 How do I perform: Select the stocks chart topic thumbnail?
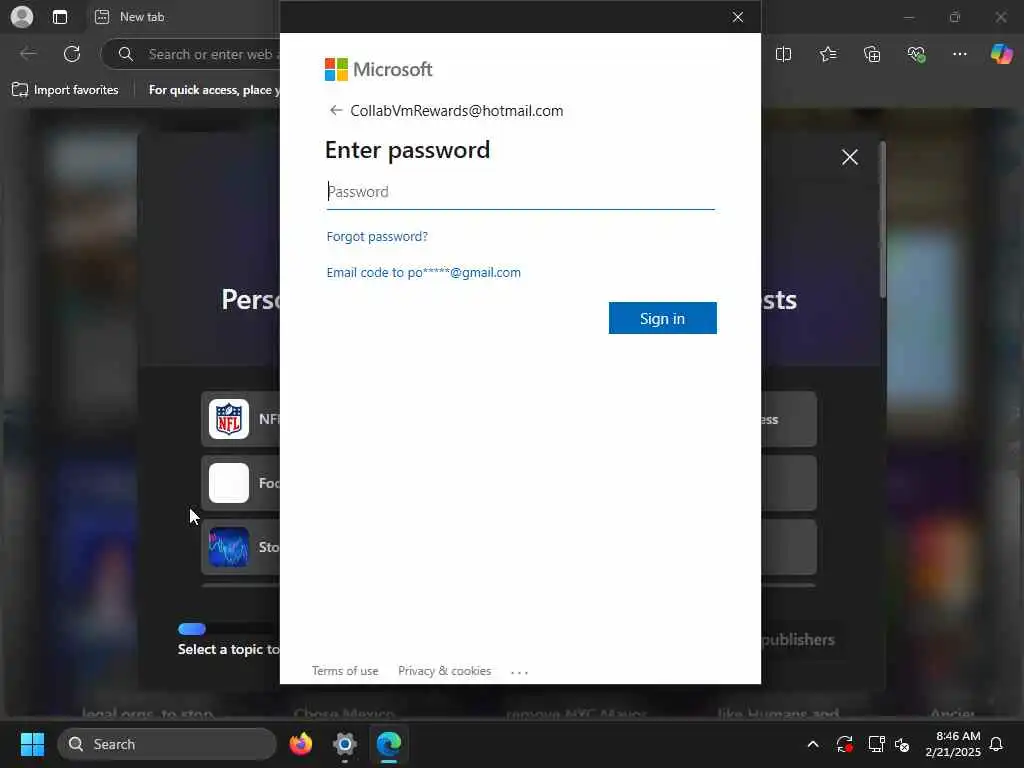tap(229, 547)
